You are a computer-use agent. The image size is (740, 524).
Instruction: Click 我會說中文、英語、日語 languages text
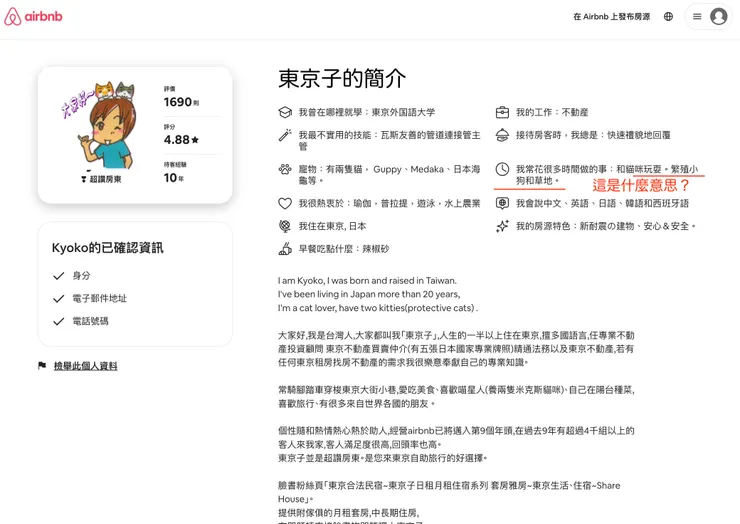click(602, 203)
